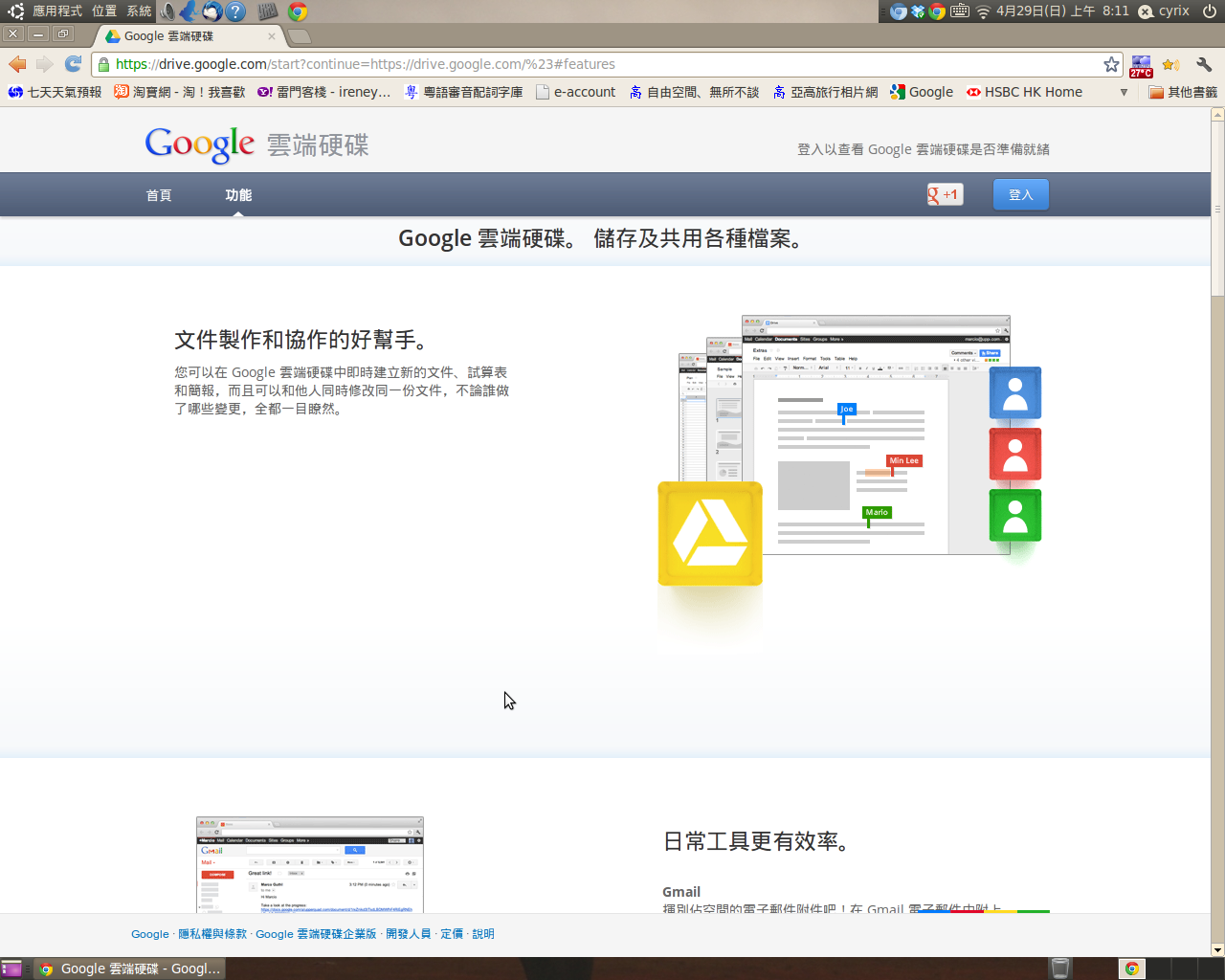This screenshot has height=980, width=1225.
Task: Click the Chromium tray icon
Action: pos(898,11)
